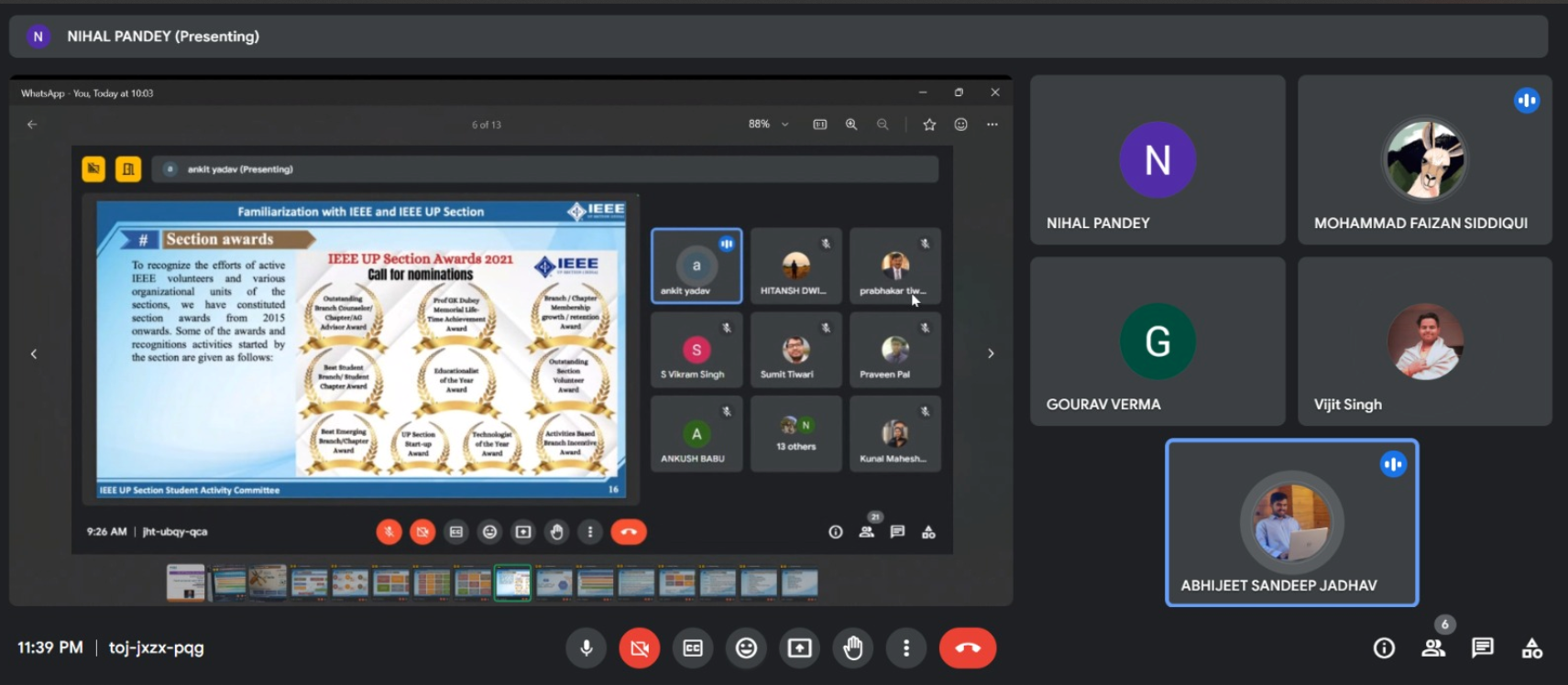Open the WhatsApp viewer three-dot menu
Image resolution: width=1568 pixels, height=685 pixels.
[x=992, y=125]
